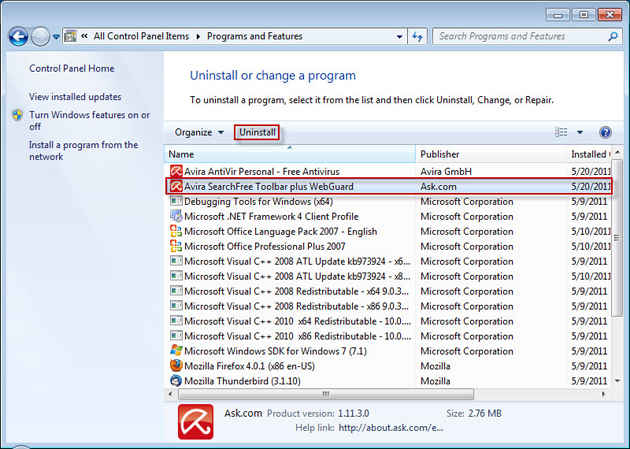Click the Windows SDK for Windows 7 icon

pyautogui.click(x=176, y=351)
